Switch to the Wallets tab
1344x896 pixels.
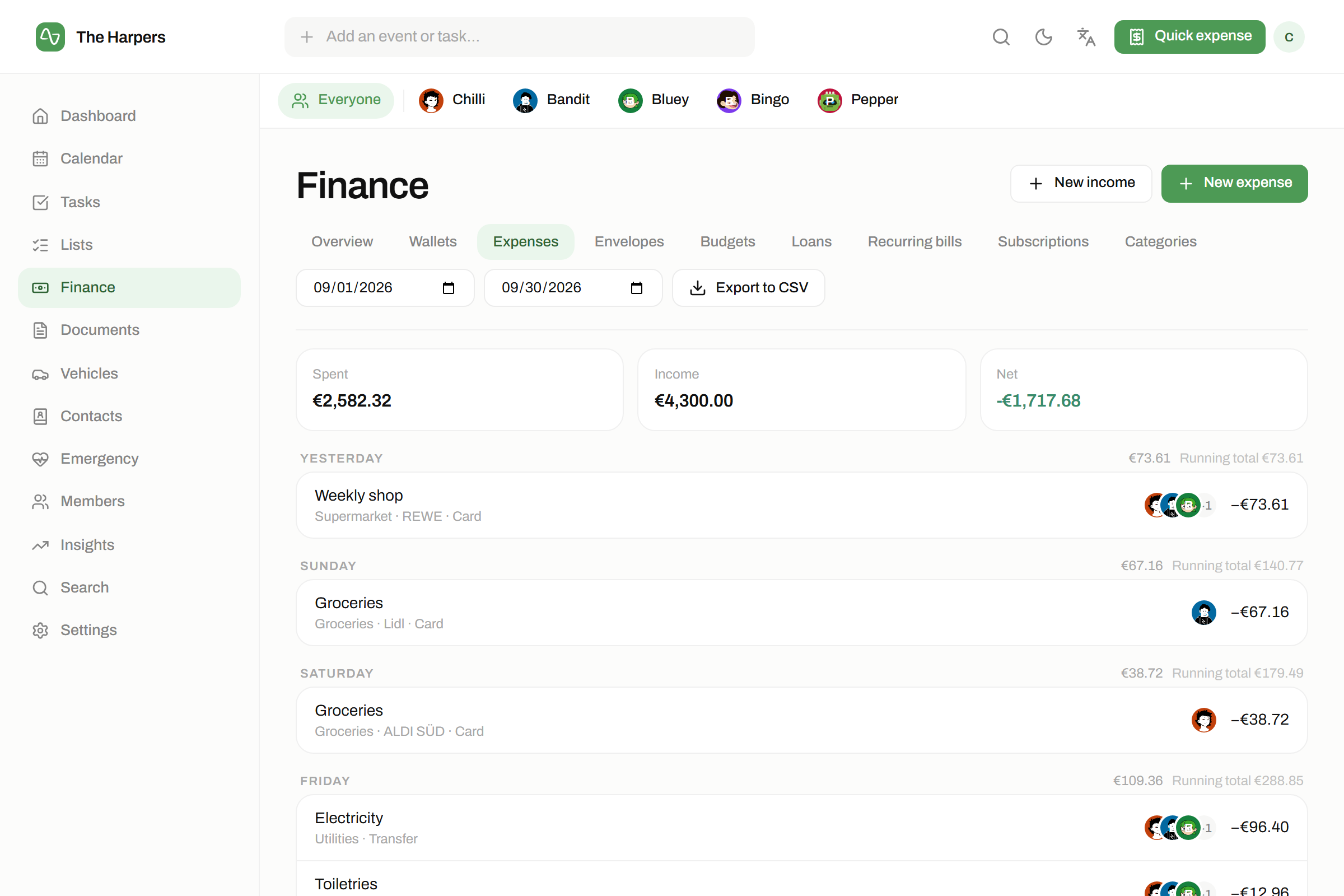[432, 242]
